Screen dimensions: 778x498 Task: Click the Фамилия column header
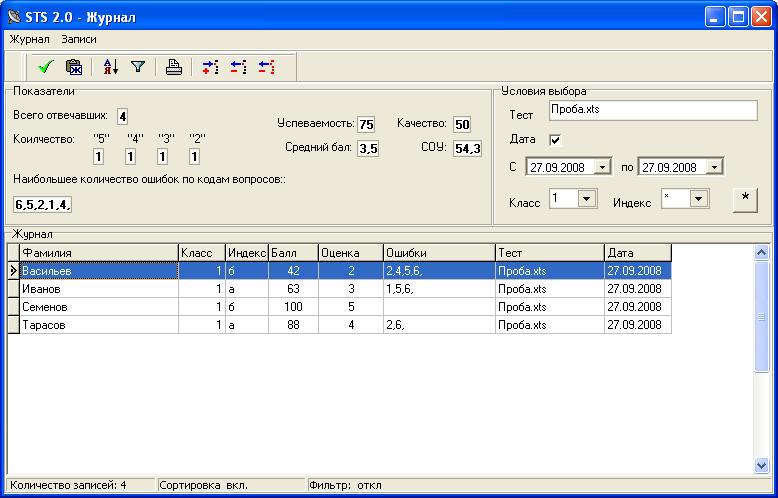pos(98,253)
